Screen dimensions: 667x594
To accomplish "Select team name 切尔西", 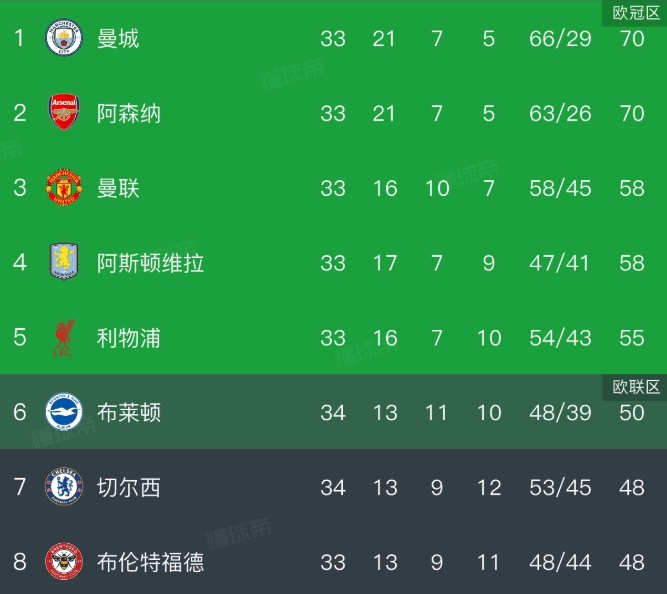I will coord(129,488).
